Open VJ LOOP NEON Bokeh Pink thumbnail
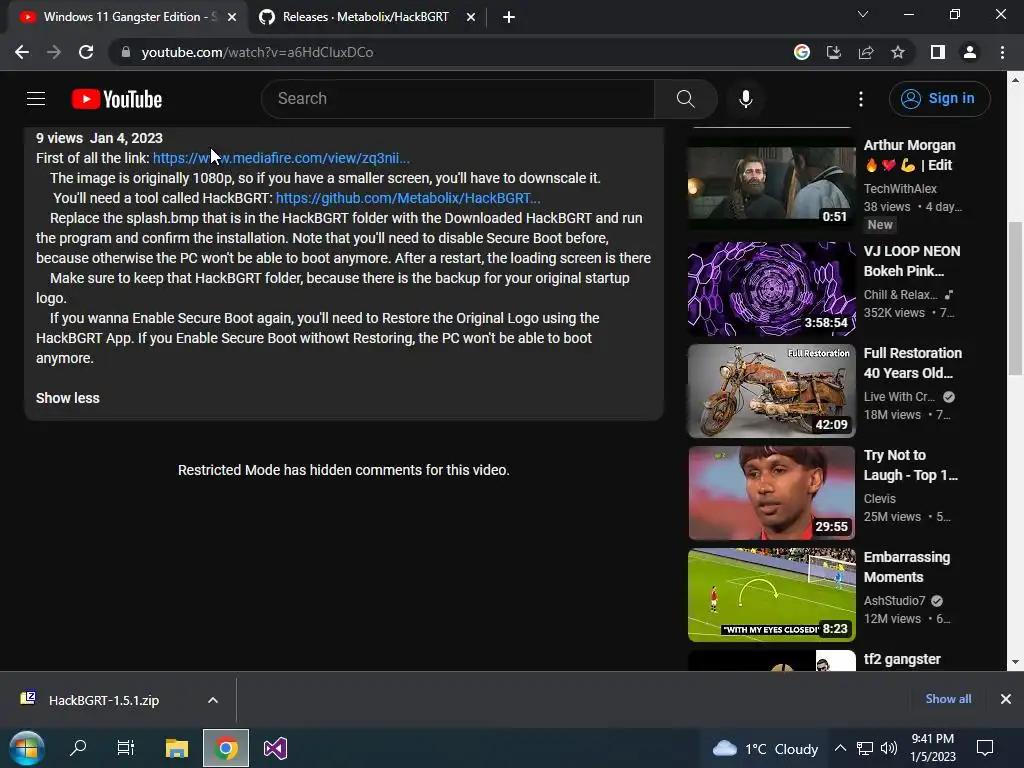Viewport: 1024px width, 768px height. click(x=771, y=289)
